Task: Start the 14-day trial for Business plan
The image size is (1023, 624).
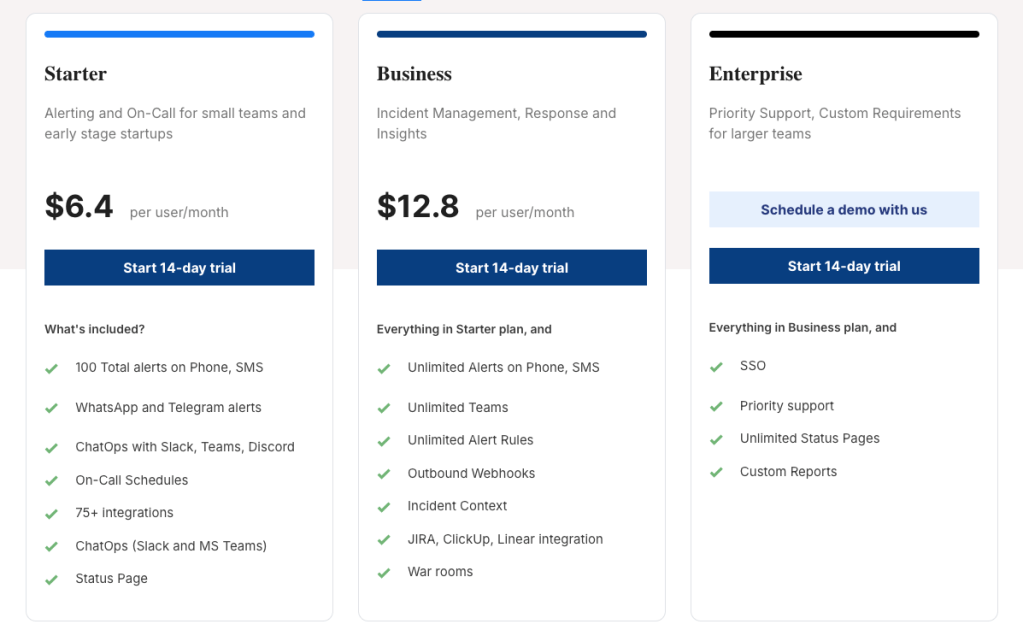Action: [511, 267]
